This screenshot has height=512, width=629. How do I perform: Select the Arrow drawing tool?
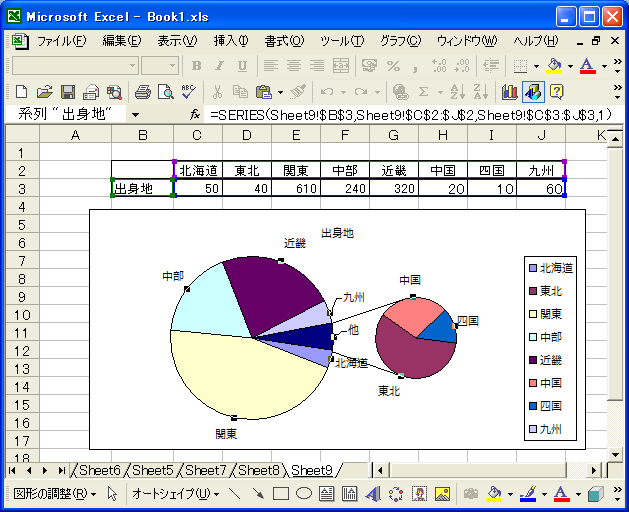coord(258,494)
